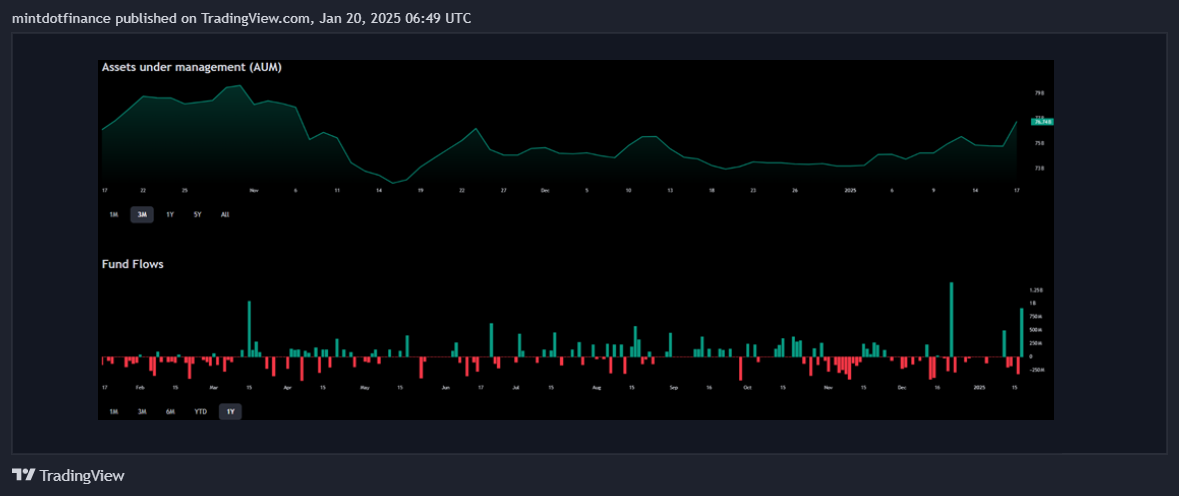The width and height of the screenshot is (1179, 496).
Task: Click the 'May' label on Fund Flows axis
Action: pyautogui.click(x=365, y=388)
